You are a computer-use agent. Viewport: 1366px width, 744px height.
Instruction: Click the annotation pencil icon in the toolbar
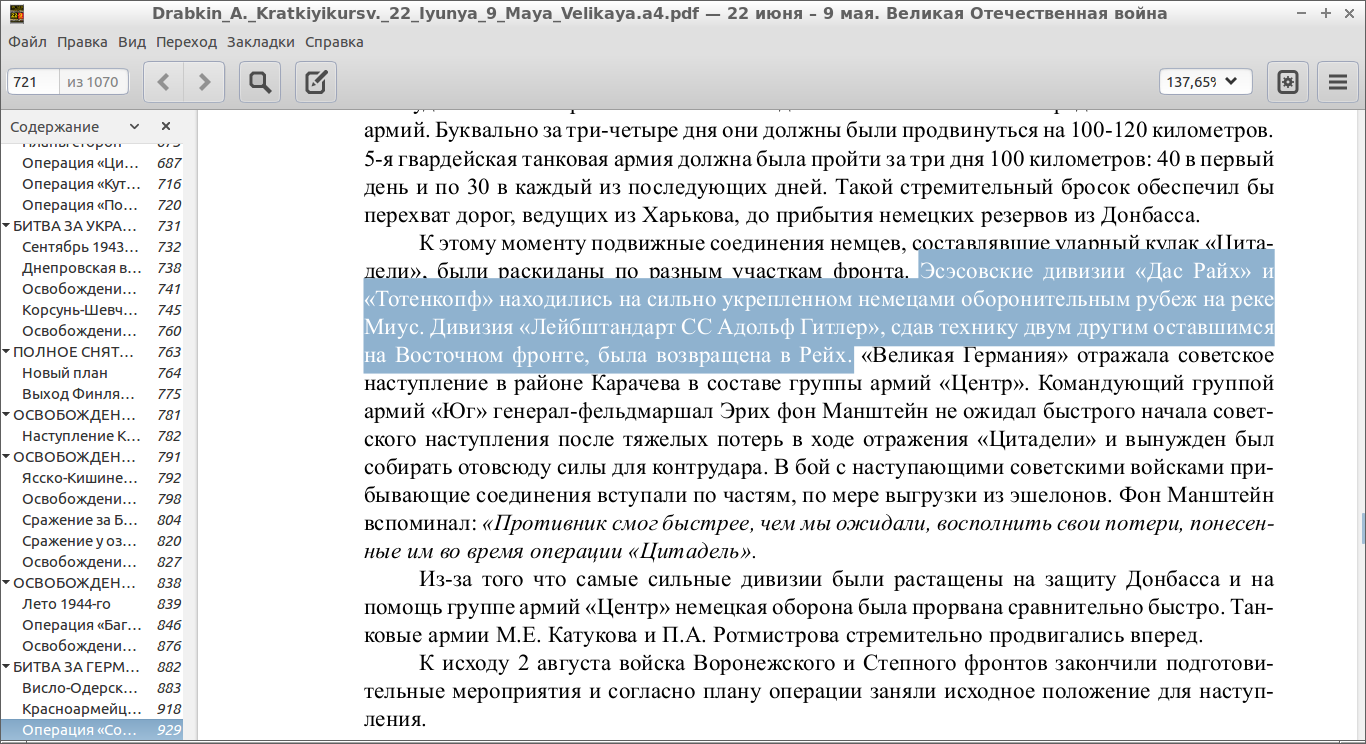click(x=316, y=82)
